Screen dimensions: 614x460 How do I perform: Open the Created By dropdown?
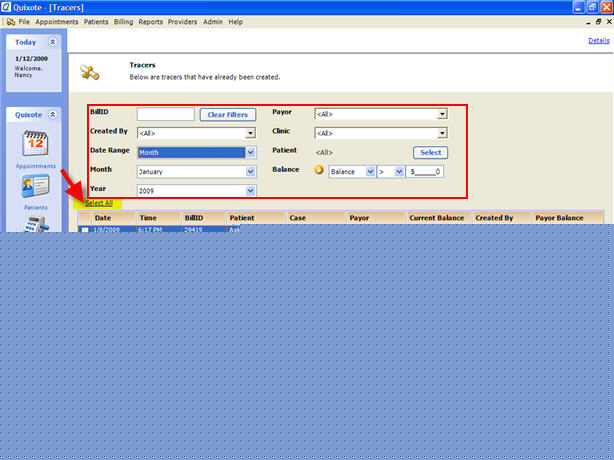(197, 133)
